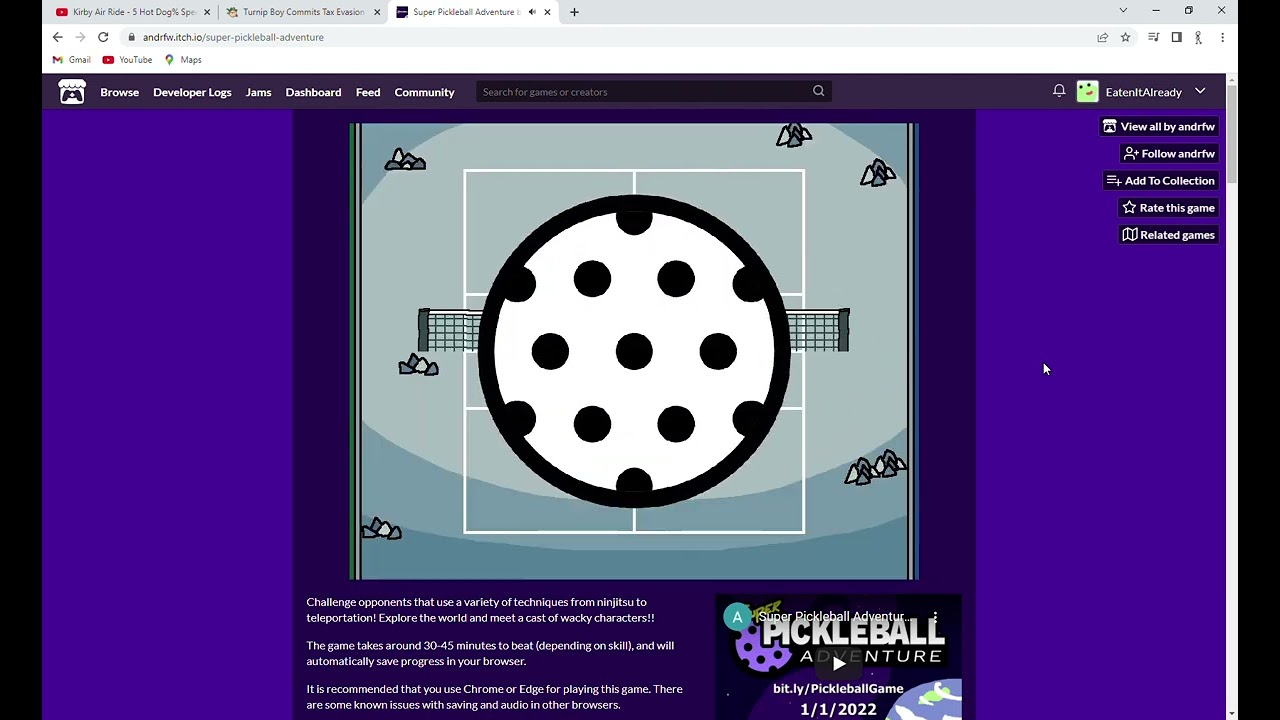Close the Super Pickleball Adventure tab

point(547,12)
